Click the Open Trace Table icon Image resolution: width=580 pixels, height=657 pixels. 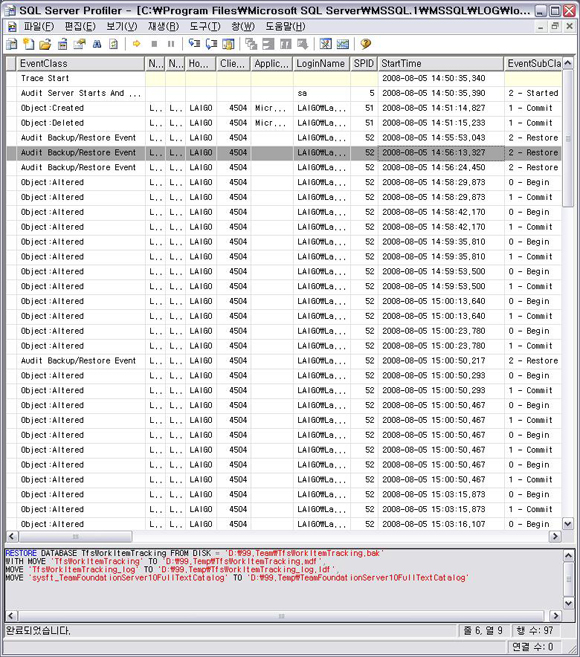coord(62,44)
